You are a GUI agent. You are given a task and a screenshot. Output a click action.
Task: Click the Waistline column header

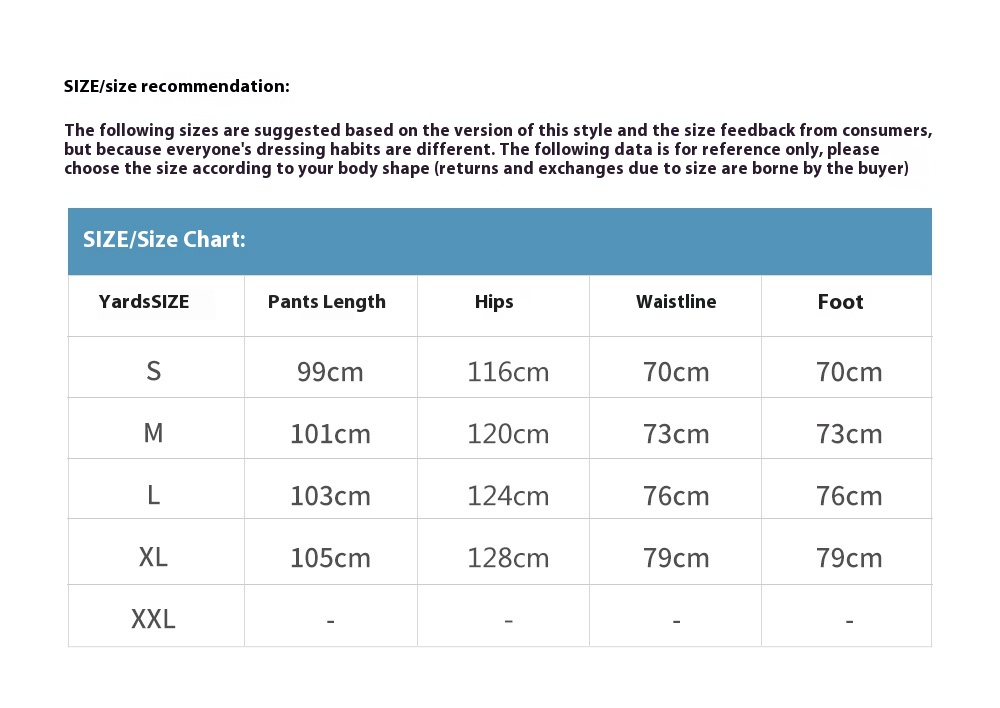tap(676, 302)
